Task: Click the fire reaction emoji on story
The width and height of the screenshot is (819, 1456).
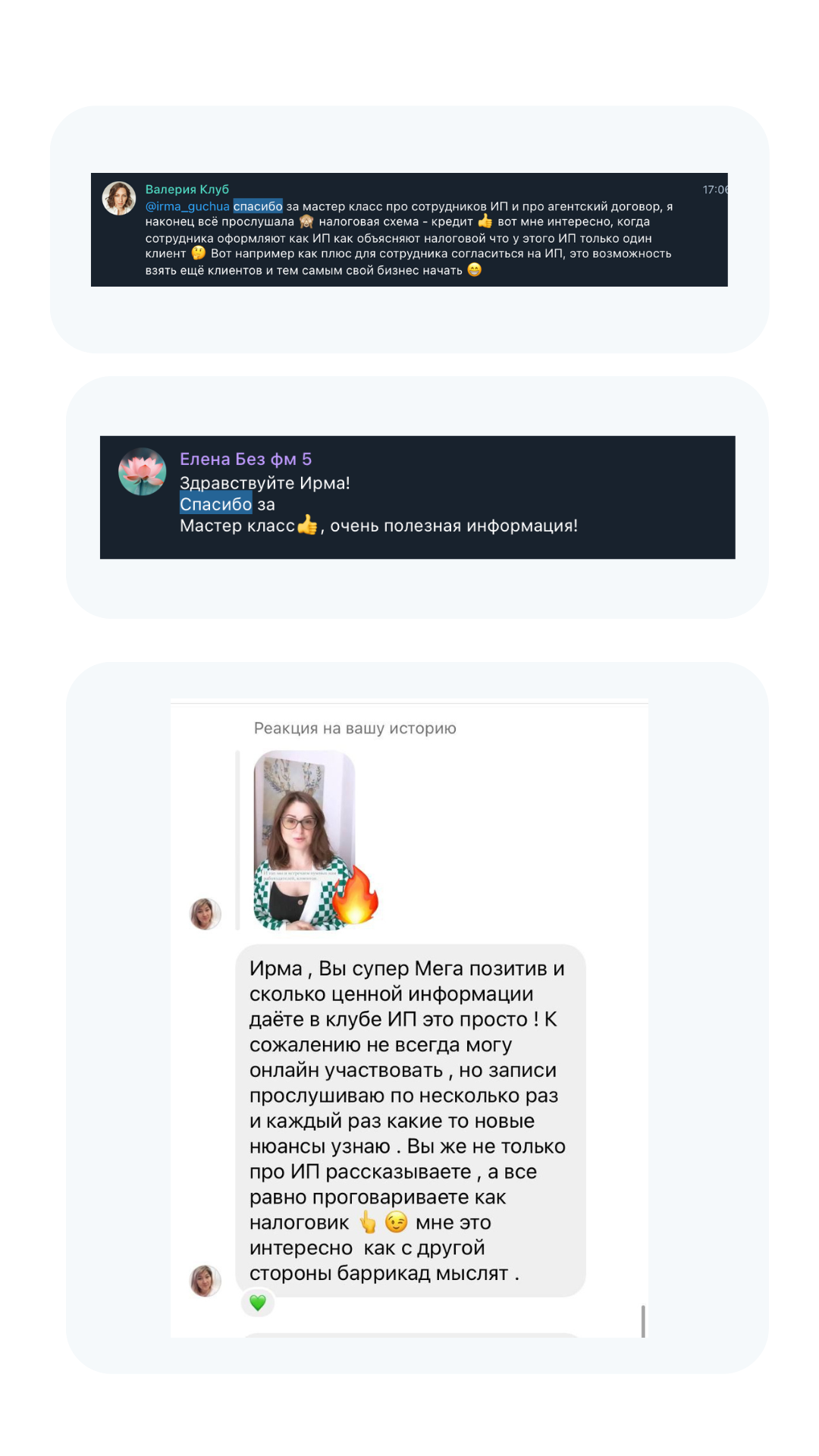Action: point(355,896)
